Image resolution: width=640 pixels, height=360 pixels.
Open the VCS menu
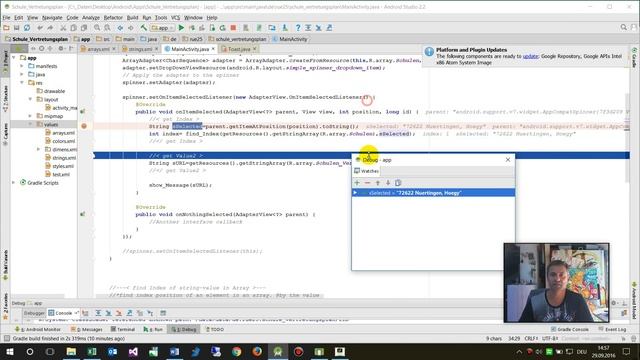175,18
